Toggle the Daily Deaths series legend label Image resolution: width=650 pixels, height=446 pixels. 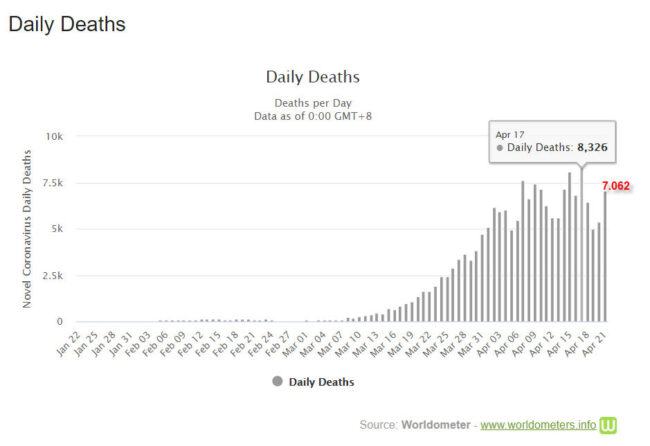point(321,381)
